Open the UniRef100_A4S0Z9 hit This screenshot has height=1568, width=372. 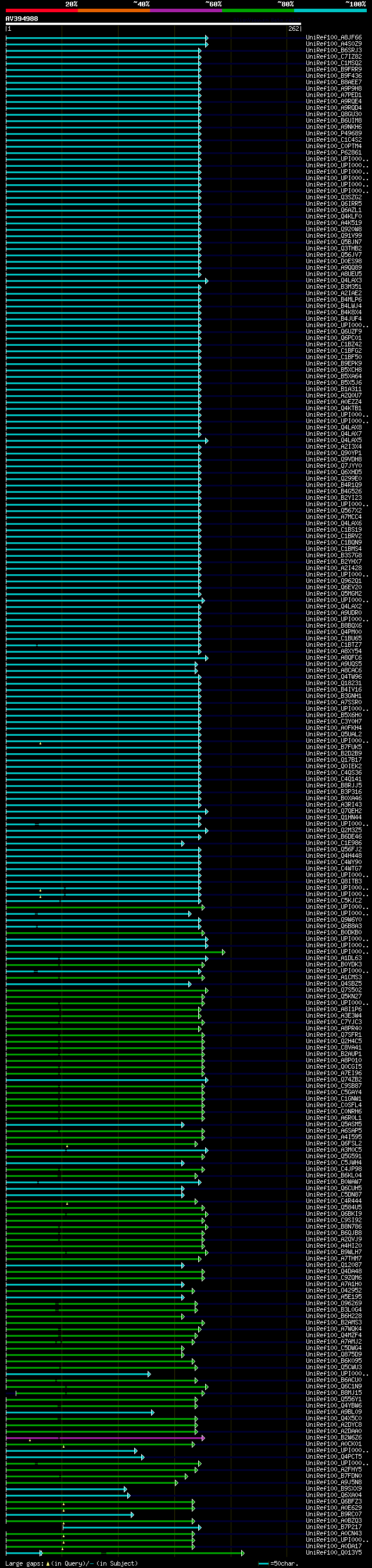coord(334,44)
